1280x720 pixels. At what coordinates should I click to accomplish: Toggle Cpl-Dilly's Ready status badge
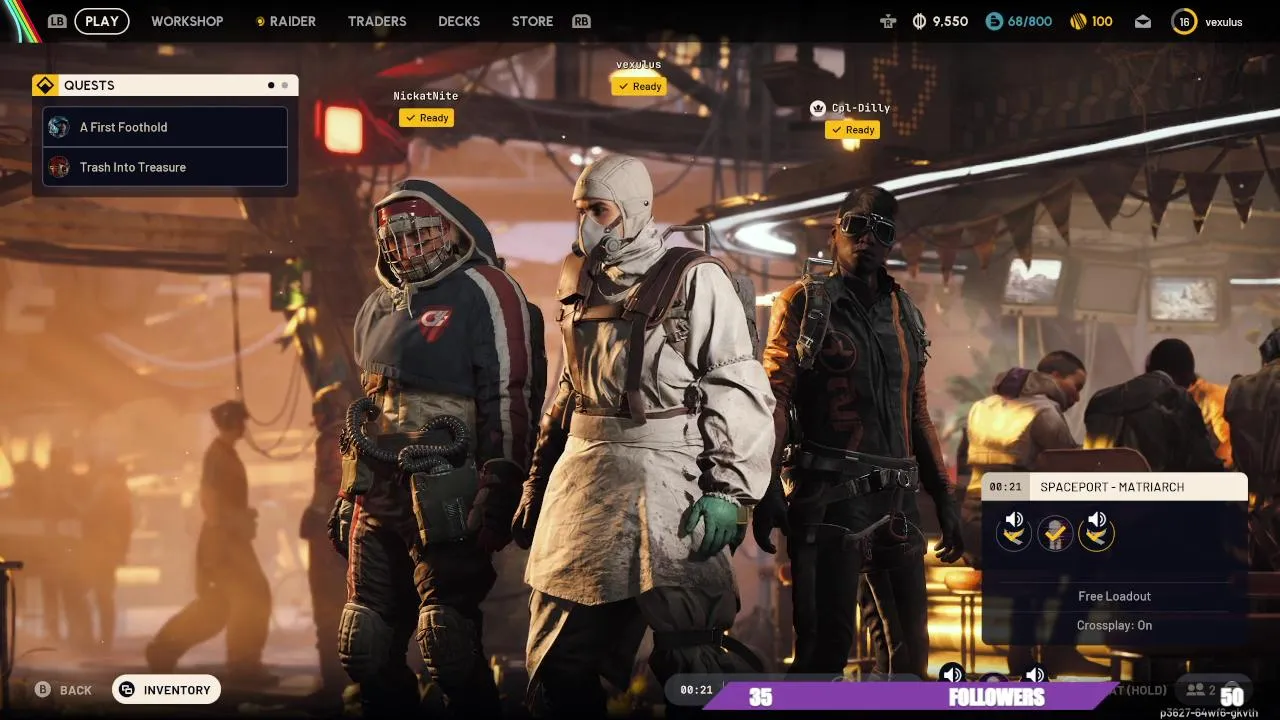(x=852, y=130)
